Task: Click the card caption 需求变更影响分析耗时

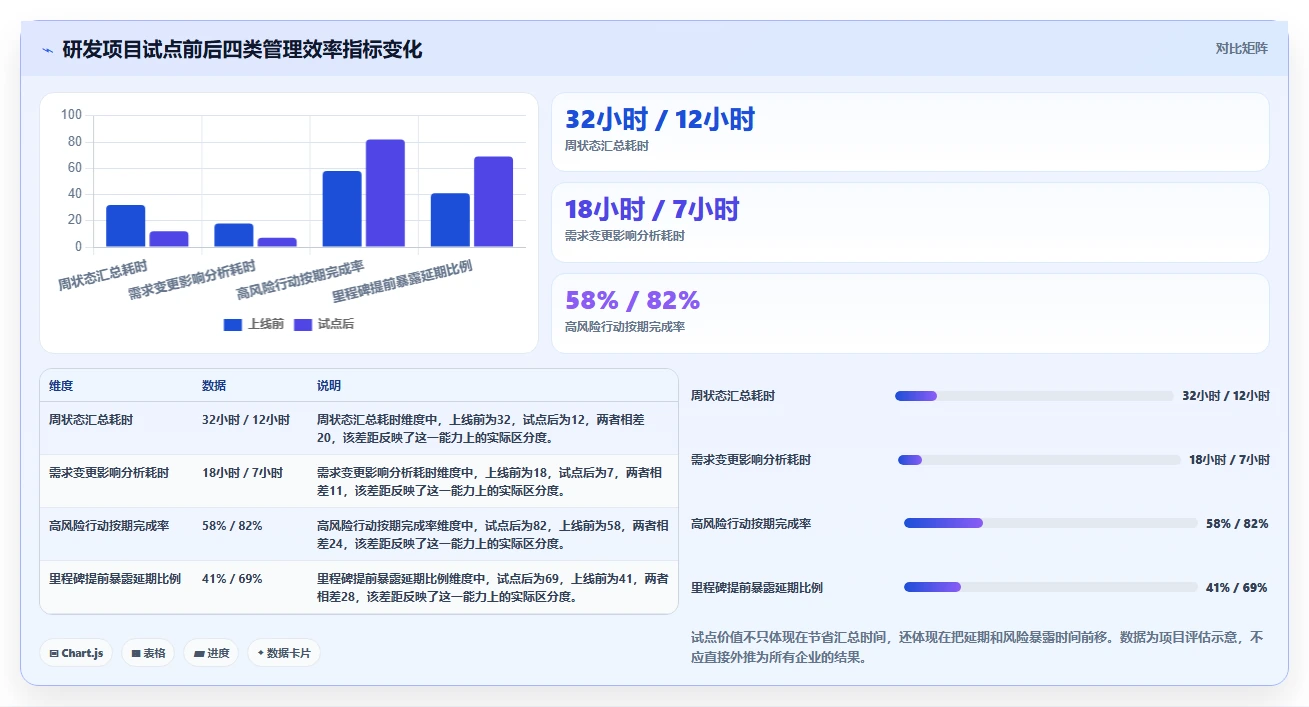Action: (x=625, y=237)
